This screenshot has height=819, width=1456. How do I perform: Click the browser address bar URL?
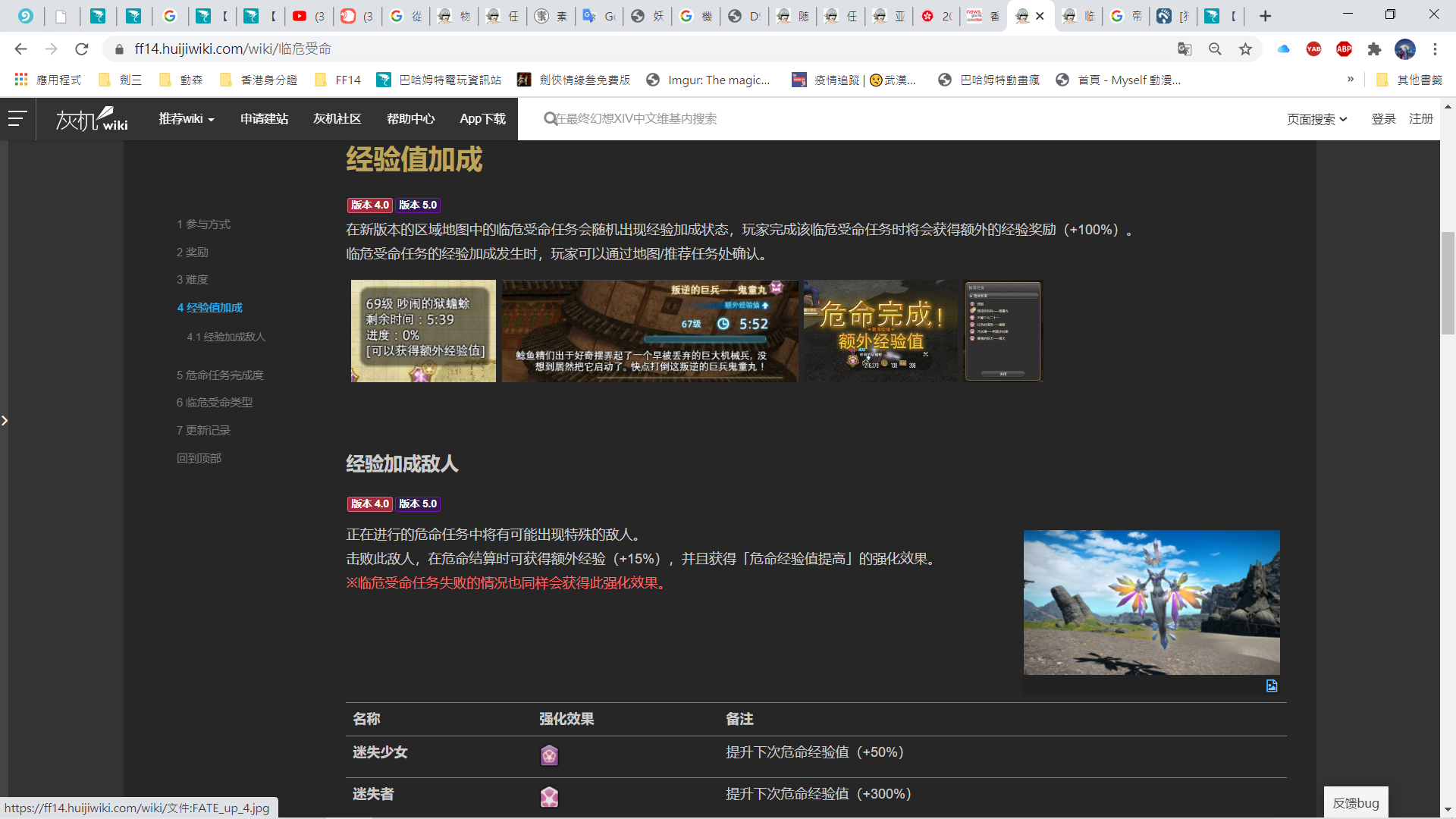tap(233, 49)
